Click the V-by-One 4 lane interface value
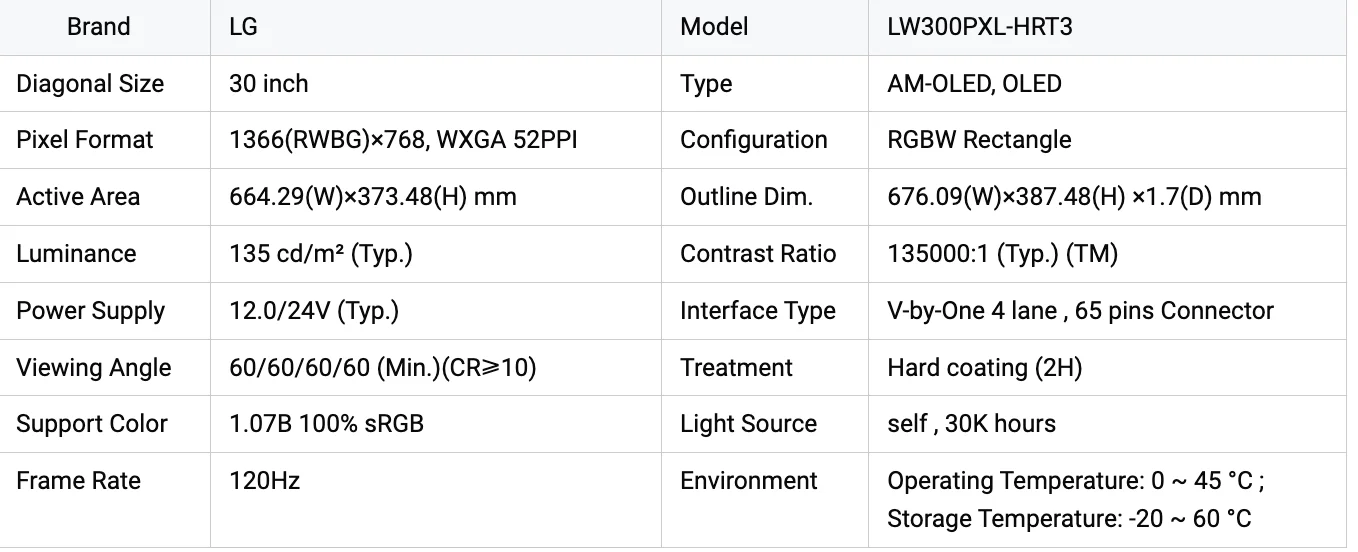Viewport: 1358px width, 552px height. point(1080,311)
